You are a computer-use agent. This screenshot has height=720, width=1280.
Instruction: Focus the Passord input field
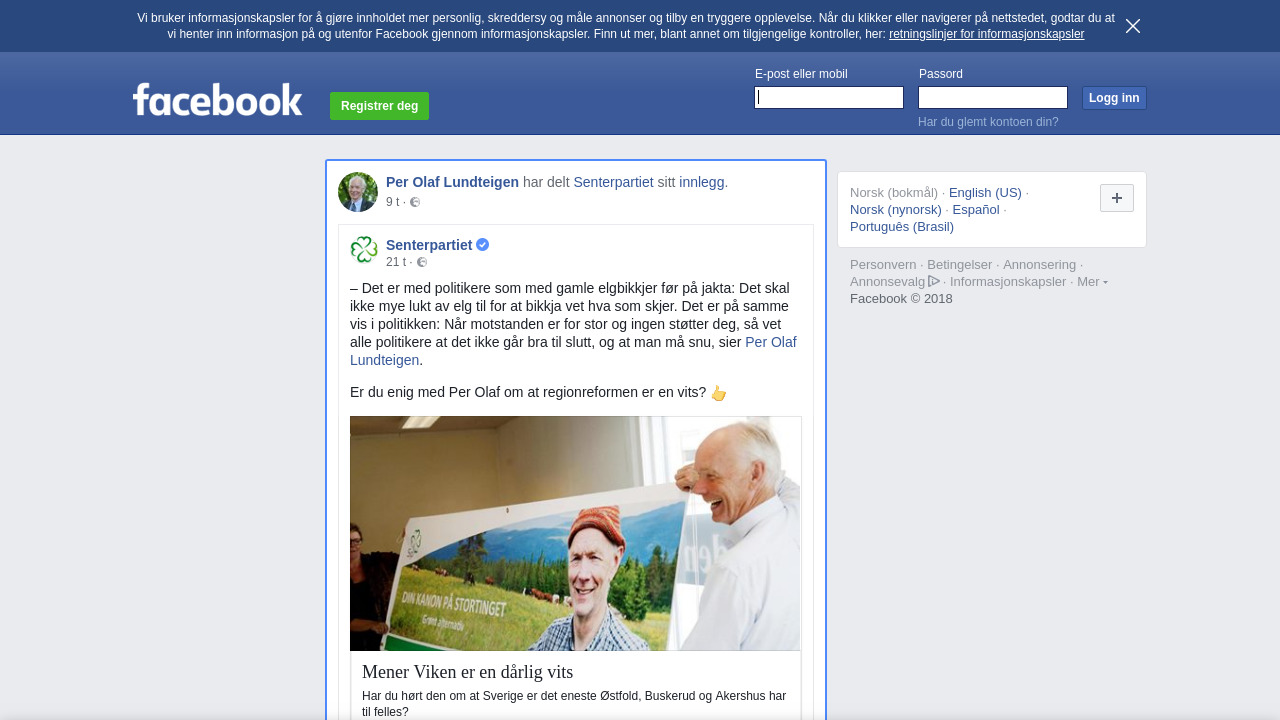click(993, 97)
